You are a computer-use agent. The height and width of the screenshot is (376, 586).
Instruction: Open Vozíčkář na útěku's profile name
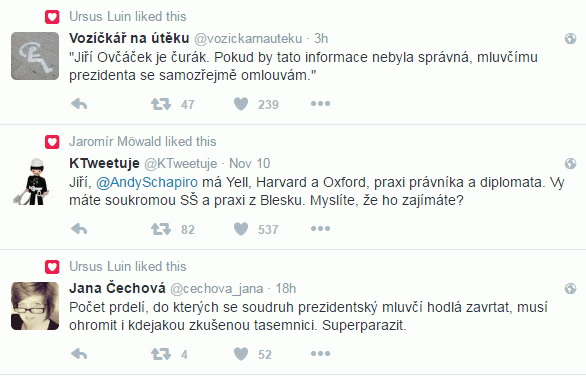129,38
